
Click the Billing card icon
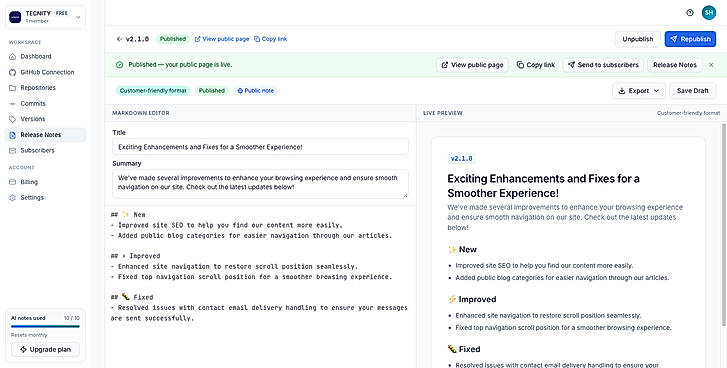coord(13,182)
